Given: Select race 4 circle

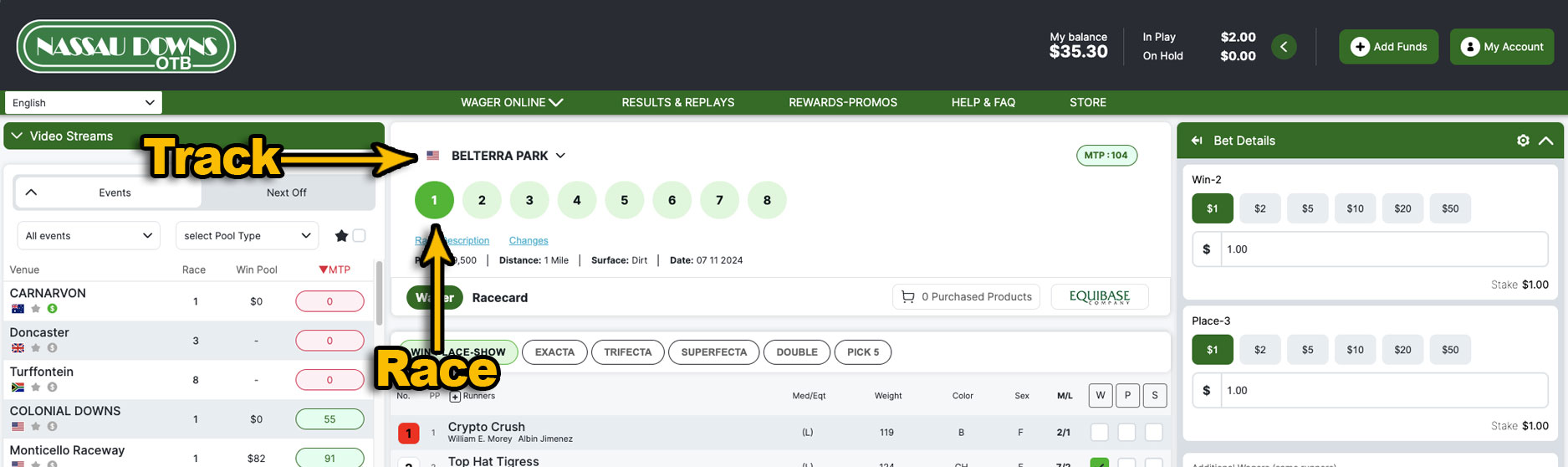Looking at the screenshot, I should point(577,200).
